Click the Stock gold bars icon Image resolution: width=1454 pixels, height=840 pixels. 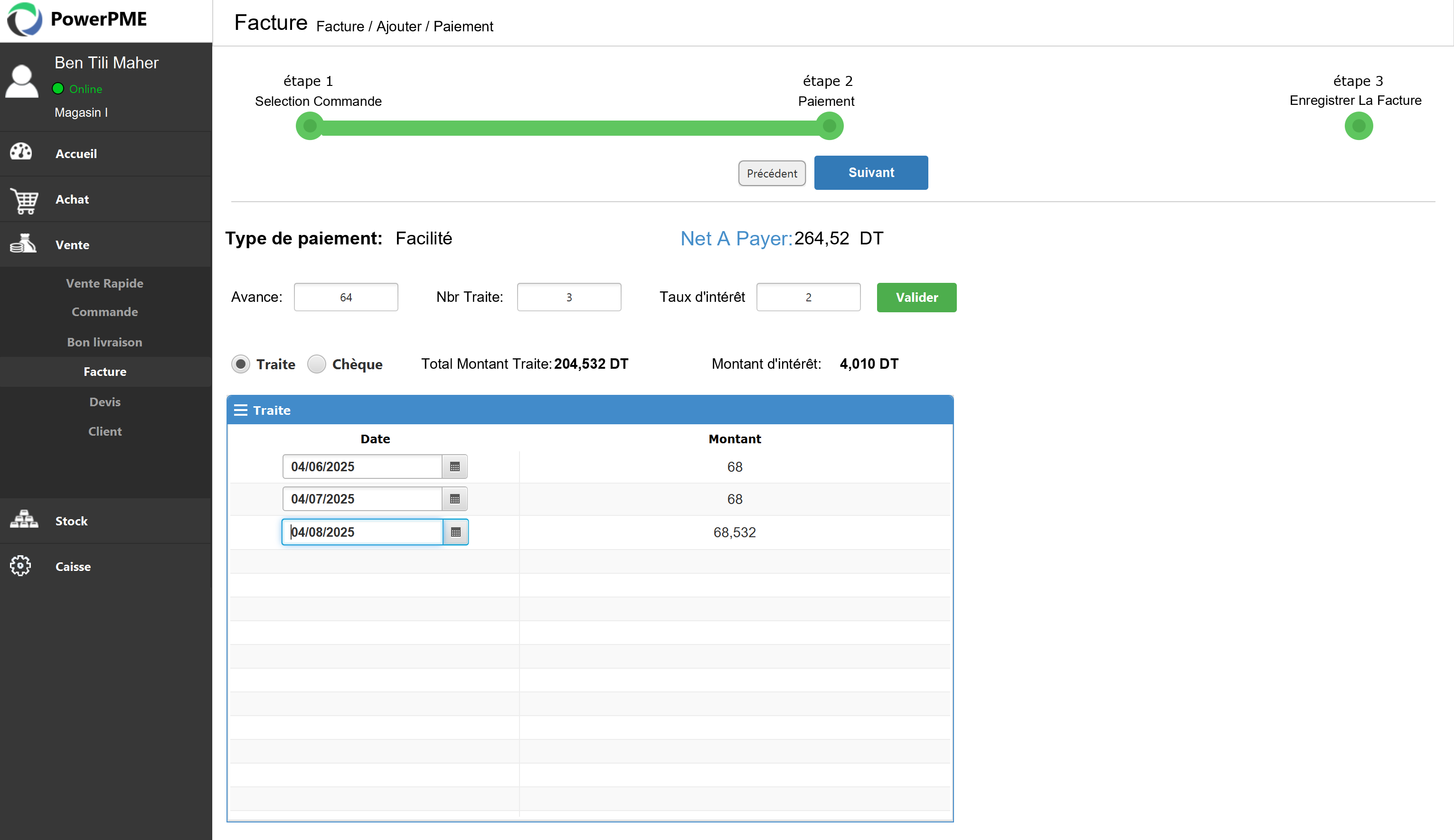click(24, 520)
